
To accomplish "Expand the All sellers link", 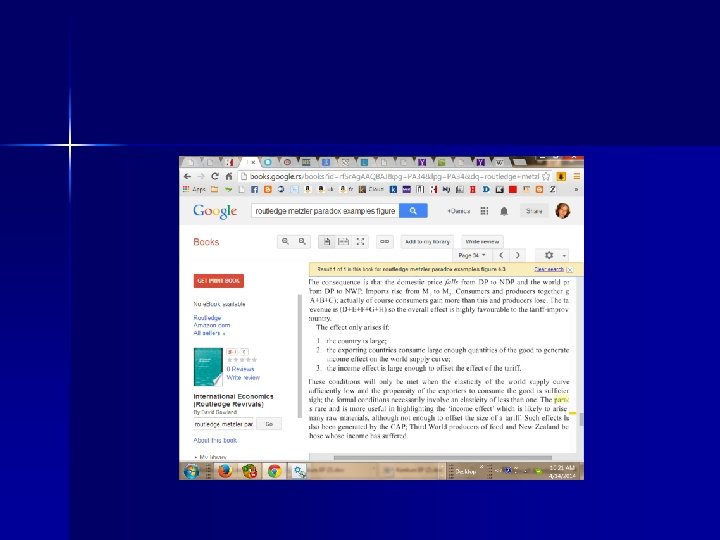I will [209, 333].
